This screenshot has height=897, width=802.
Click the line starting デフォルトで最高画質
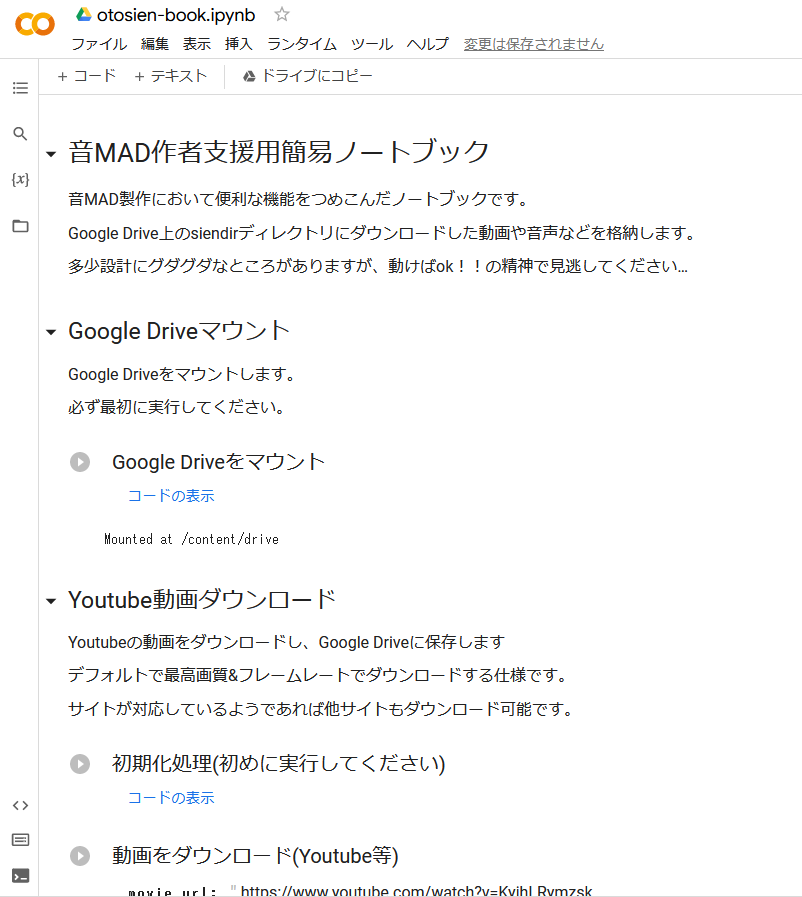[x=317, y=675]
